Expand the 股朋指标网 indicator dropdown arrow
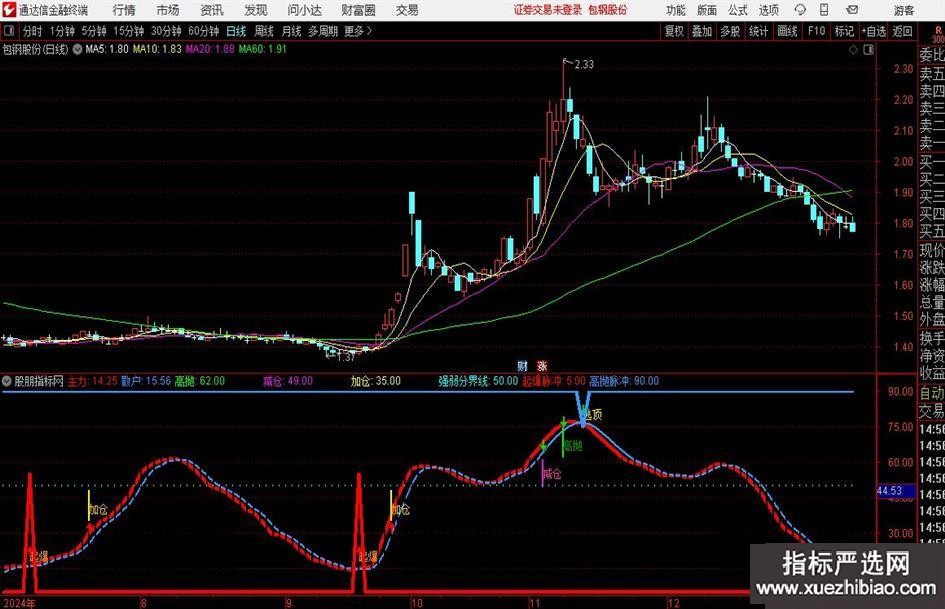Screen dimensions: 945x609 pyautogui.click(x=7, y=381)
